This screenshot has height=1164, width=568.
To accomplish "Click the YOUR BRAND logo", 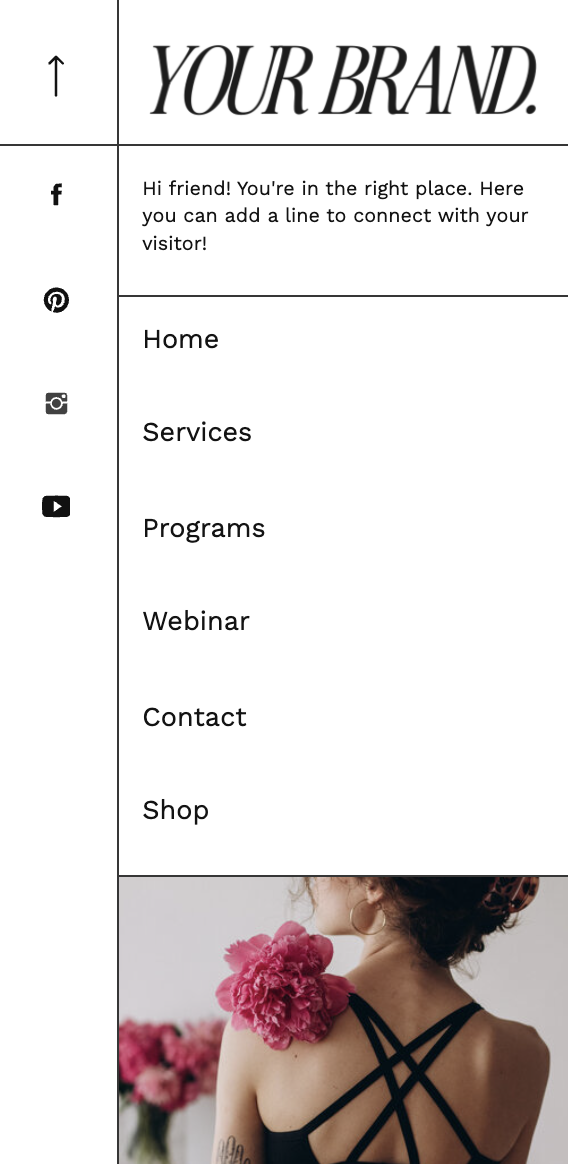I will pyautogui.click(x=343, y=80).
